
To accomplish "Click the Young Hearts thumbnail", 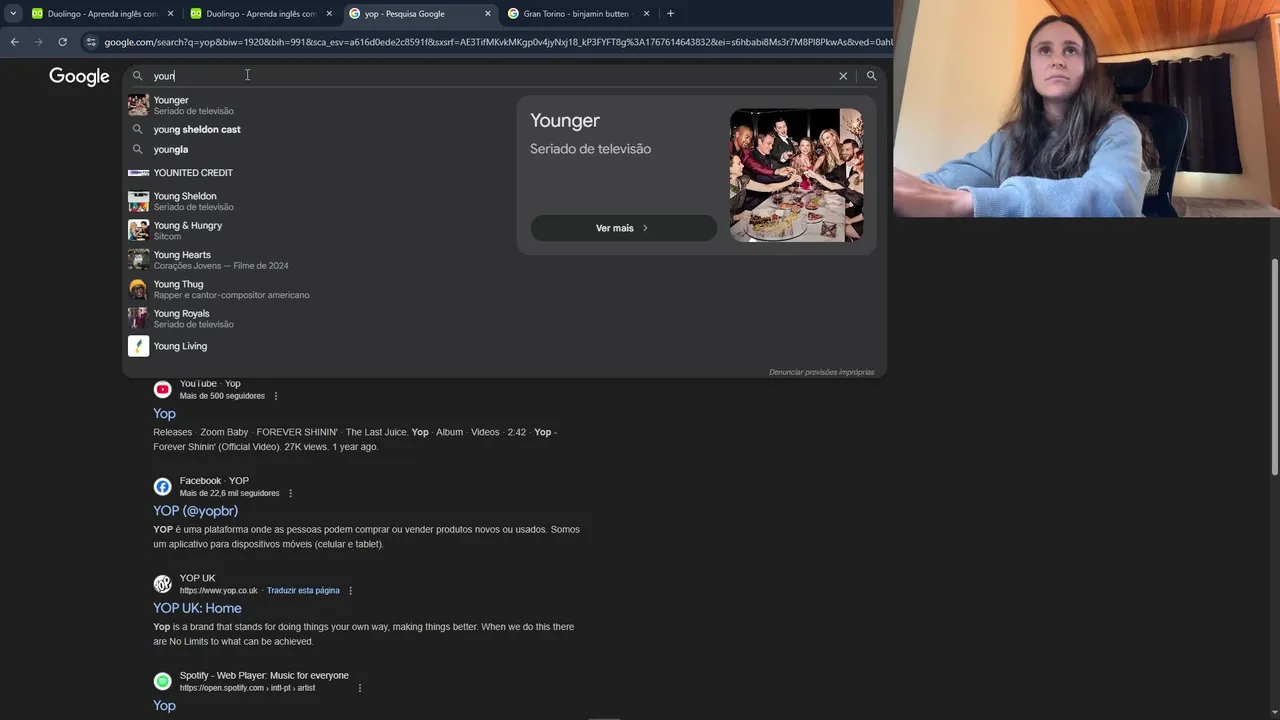I will pyautogui.click(x=138, y=260).
